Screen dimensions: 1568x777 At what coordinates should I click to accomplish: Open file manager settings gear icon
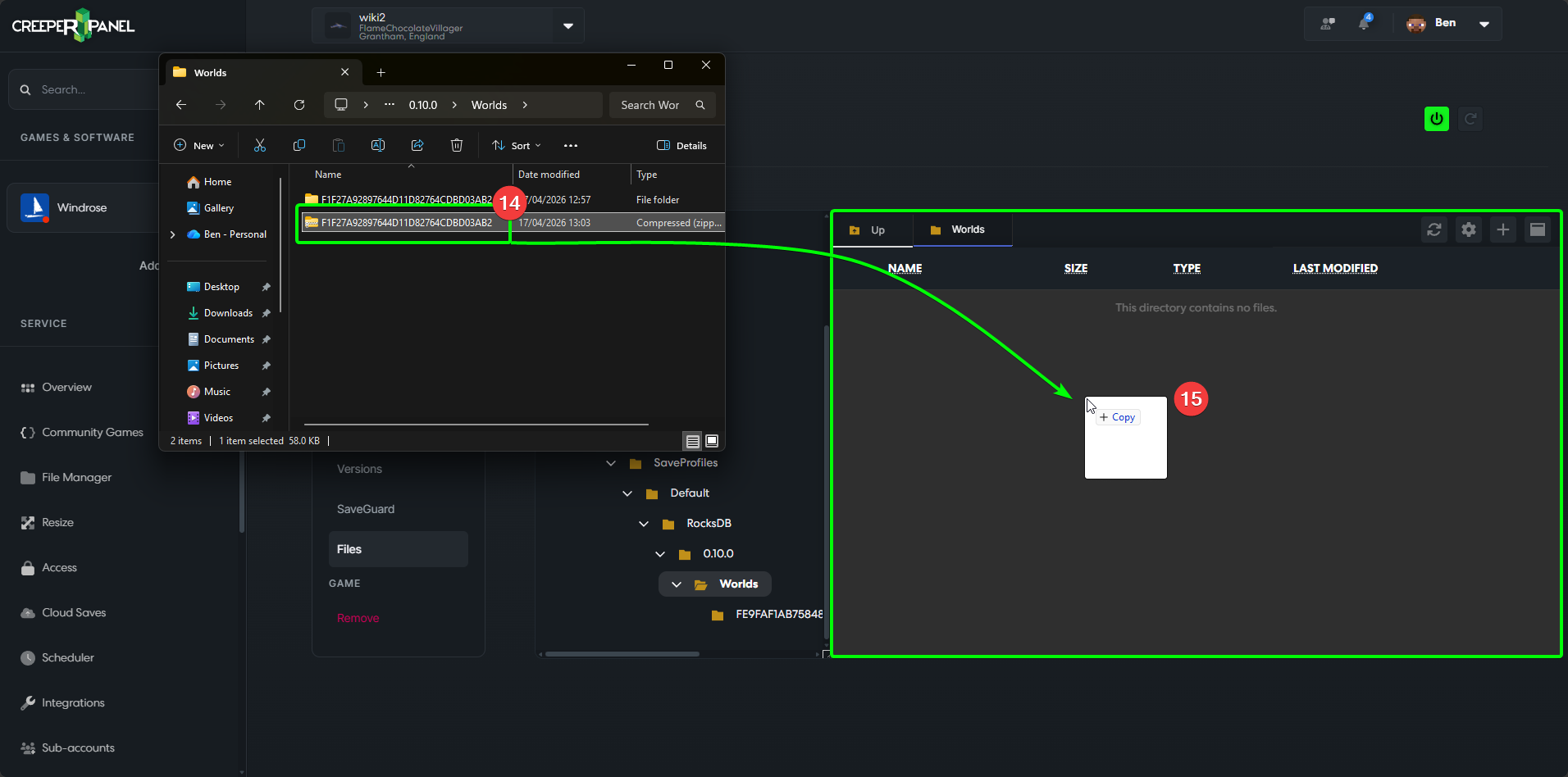[x=1468, y=230]
